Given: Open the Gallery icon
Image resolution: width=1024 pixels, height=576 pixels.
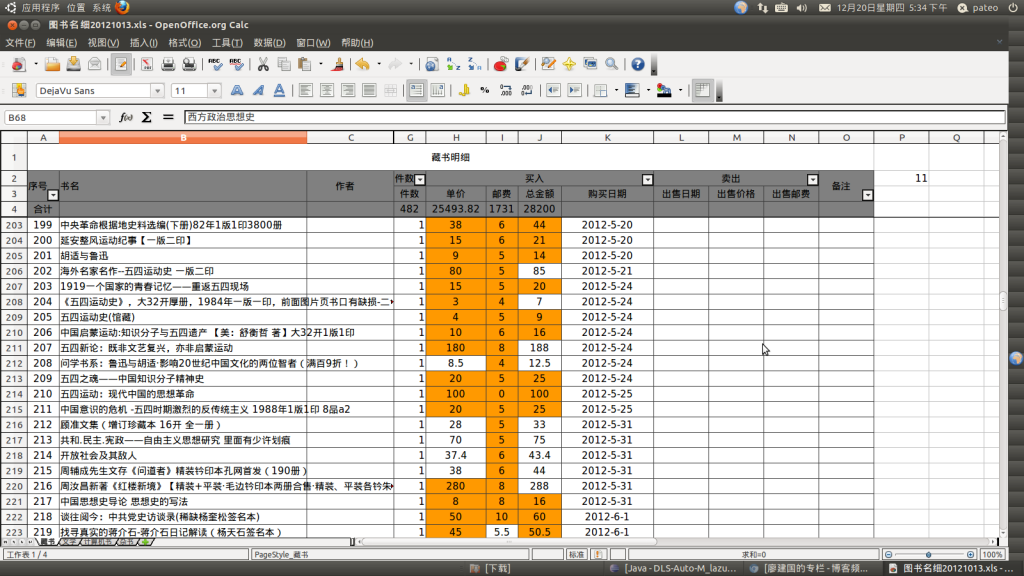Looking at the screenshot, I should [590, 64].
